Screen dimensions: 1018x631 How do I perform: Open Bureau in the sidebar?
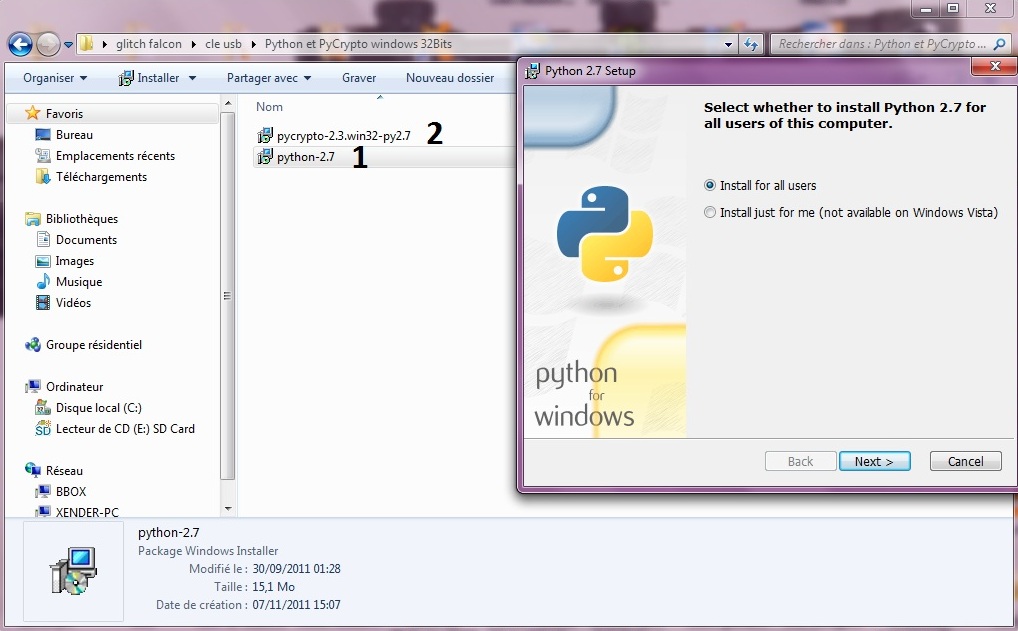click(74, 134)
